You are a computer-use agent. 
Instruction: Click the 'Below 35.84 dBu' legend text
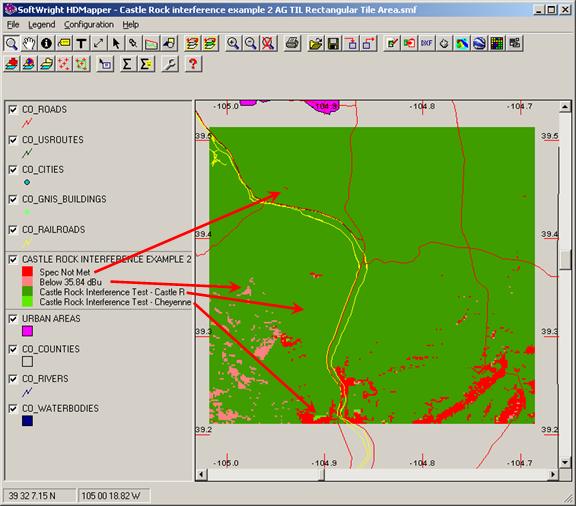71,282
